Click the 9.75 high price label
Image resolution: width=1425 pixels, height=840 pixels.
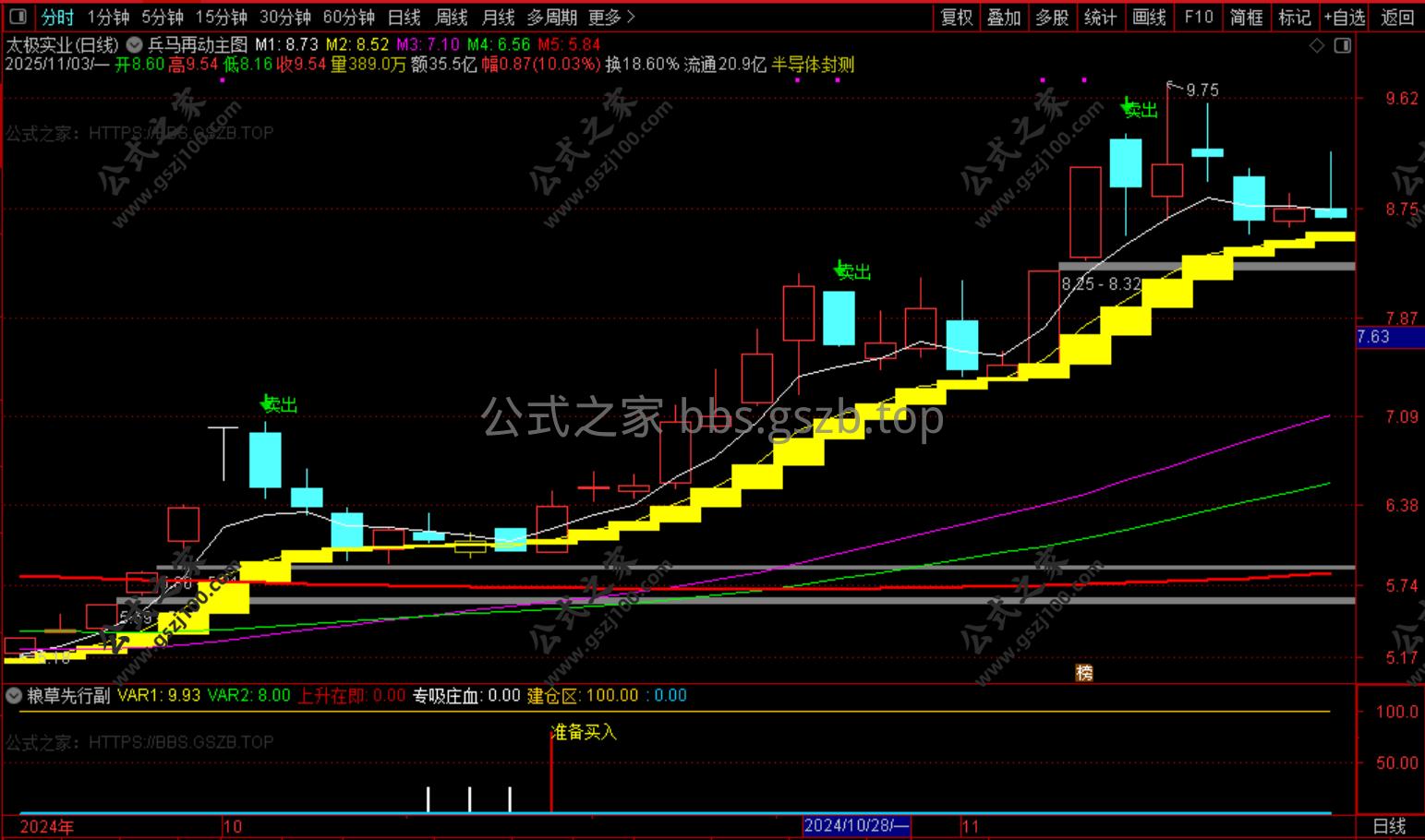click(x=1202, y=90)
